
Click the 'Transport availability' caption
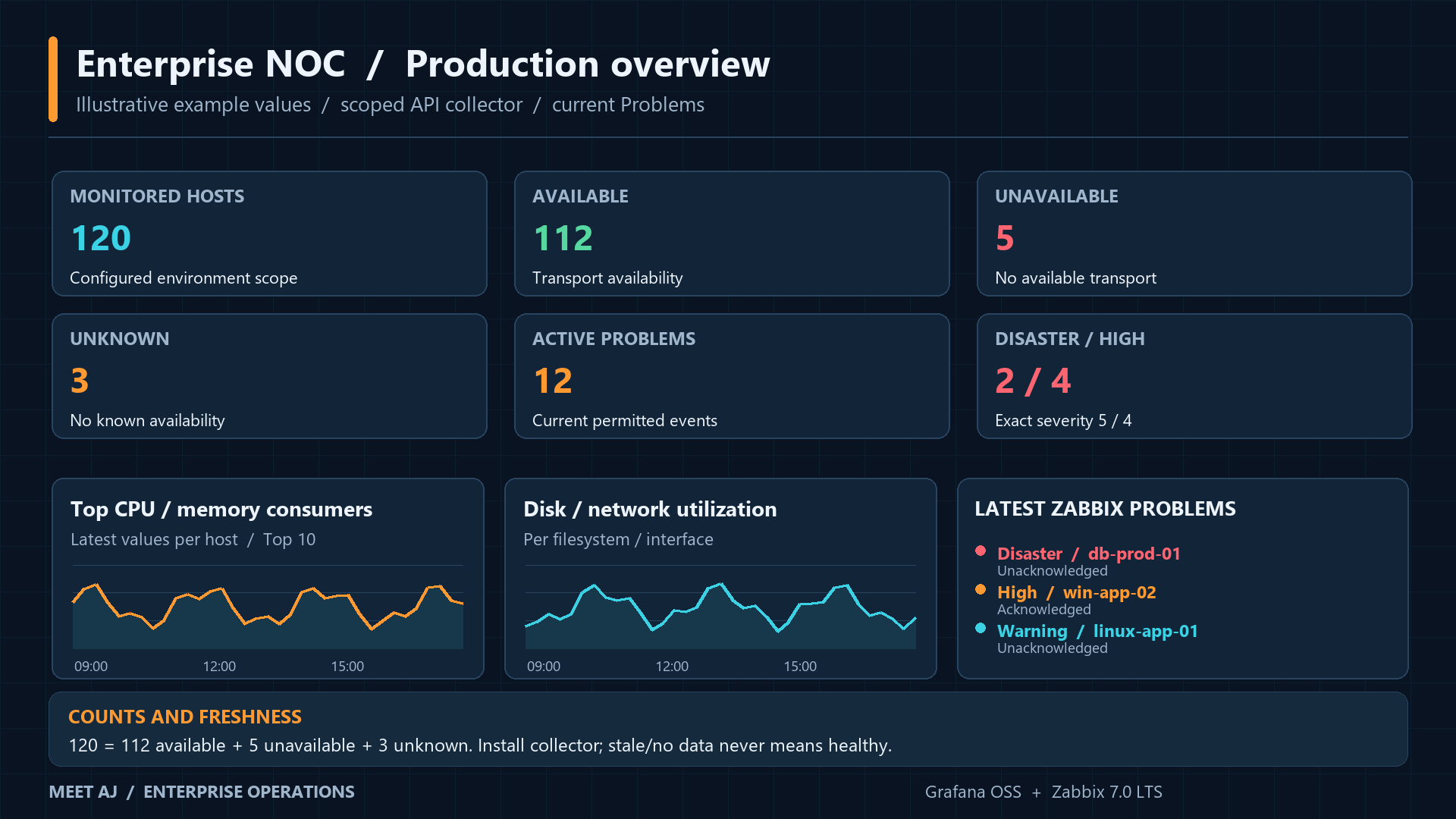click(x=607, y=278)
